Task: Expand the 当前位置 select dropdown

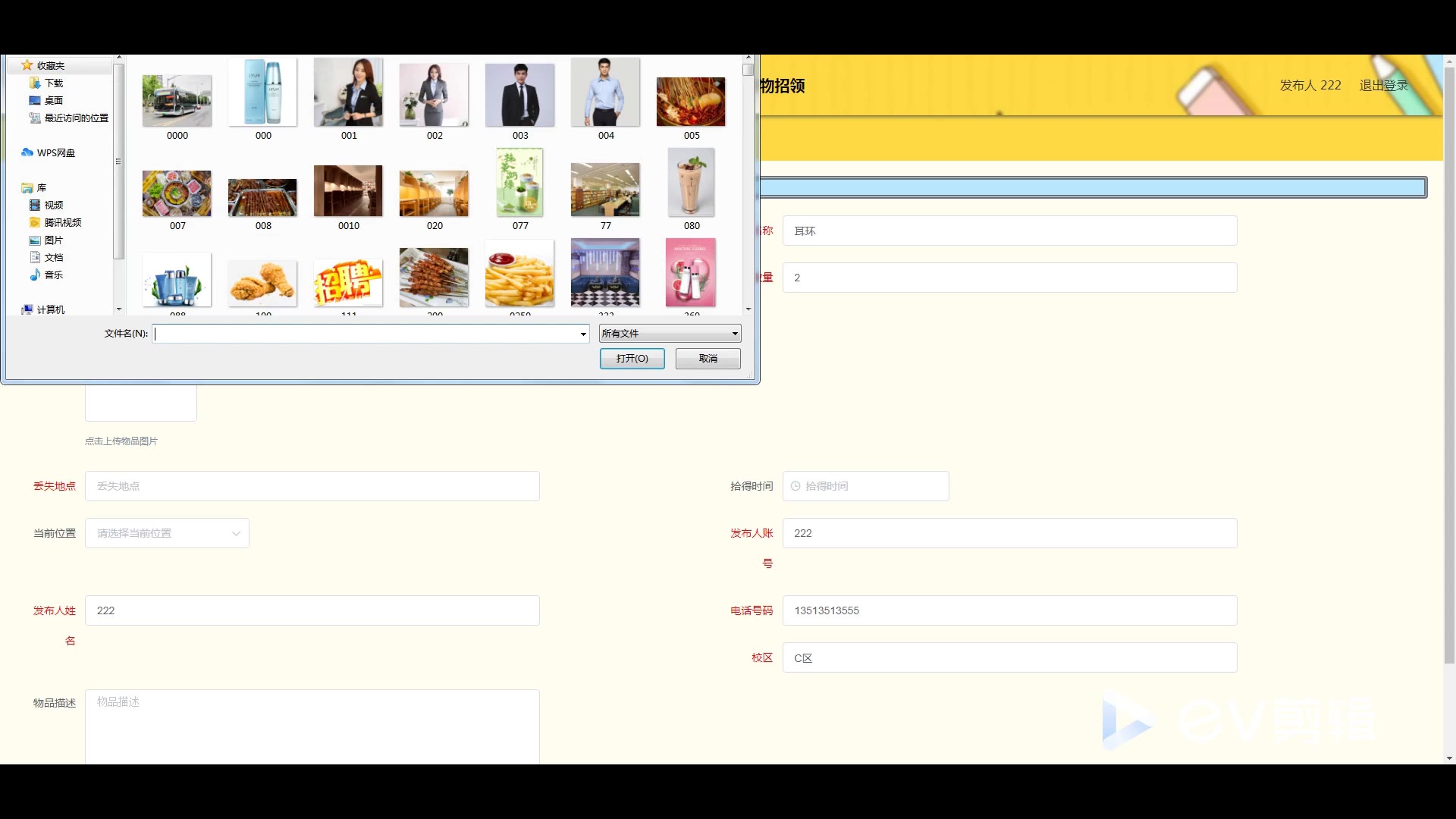Action: tap(167, 533)
